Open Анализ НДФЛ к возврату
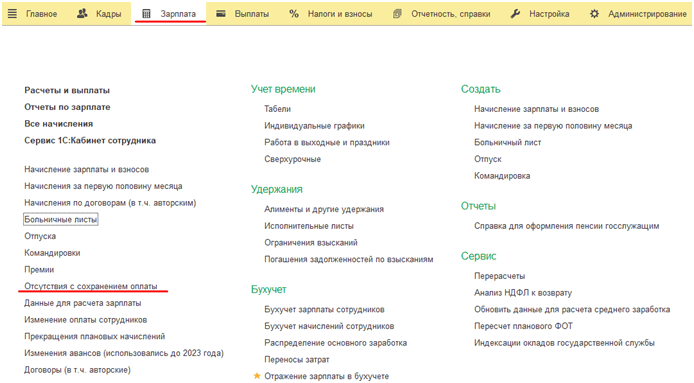This screenshot has width=694, height=383. [x=523, y=293]
